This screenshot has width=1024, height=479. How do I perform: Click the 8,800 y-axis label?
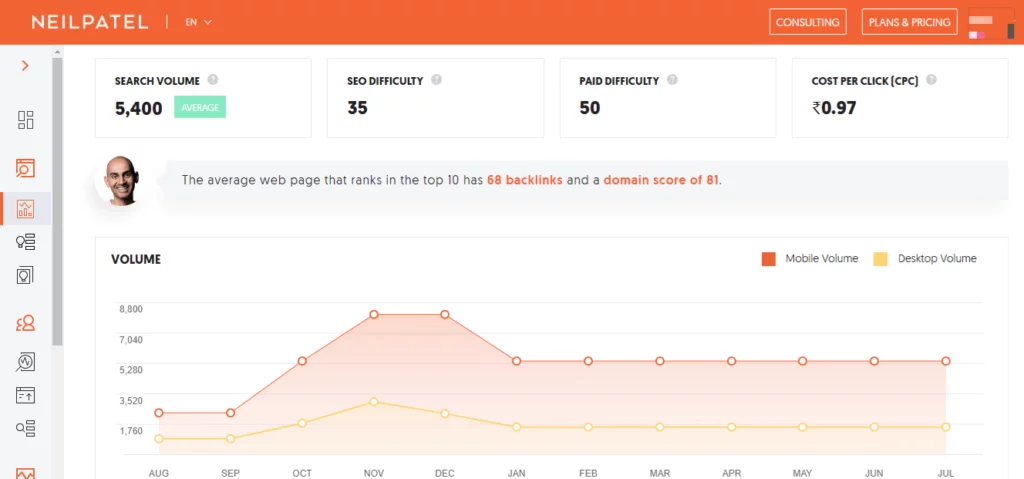(x=130, y=309)
